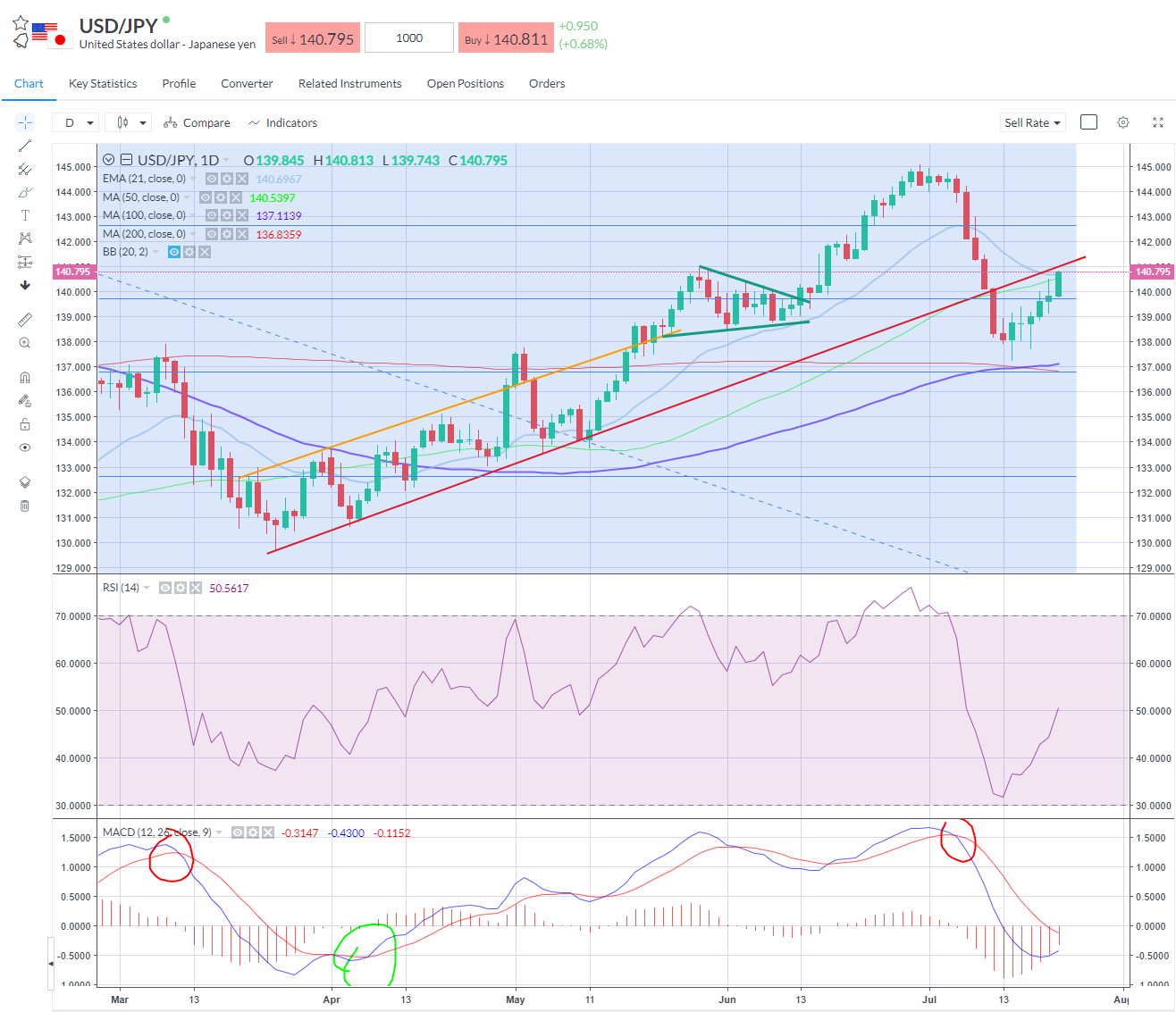Screen dimensions: 1176x1012
Task: Open the Sell Rate dropdown
Action: (1032, 122)
